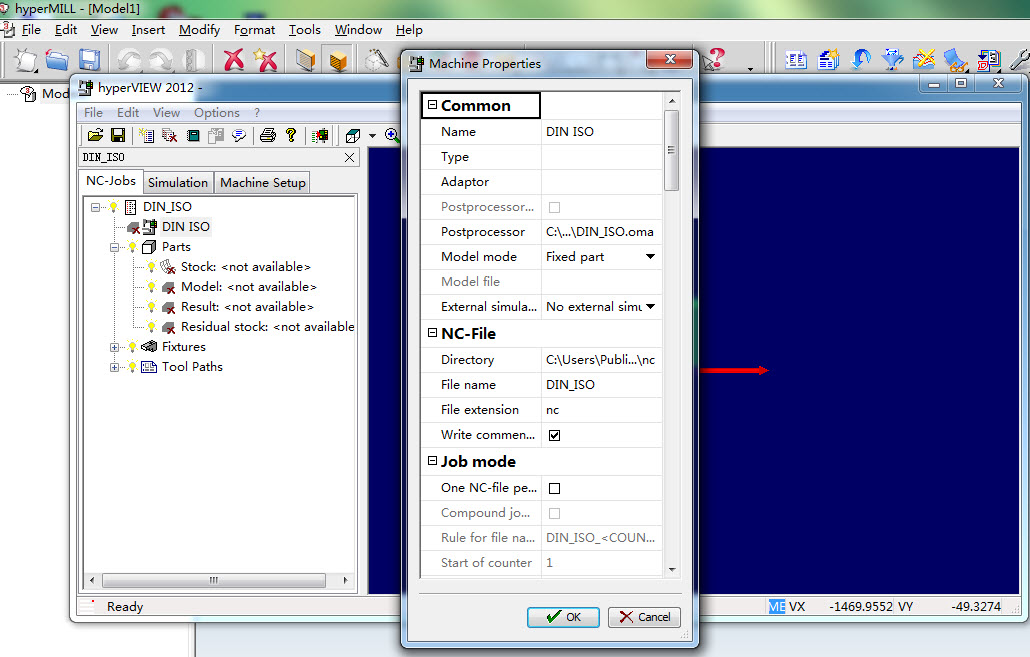Select the Residual stock tree item
The image size is (1030, 657).
click(x=267, y=327)
